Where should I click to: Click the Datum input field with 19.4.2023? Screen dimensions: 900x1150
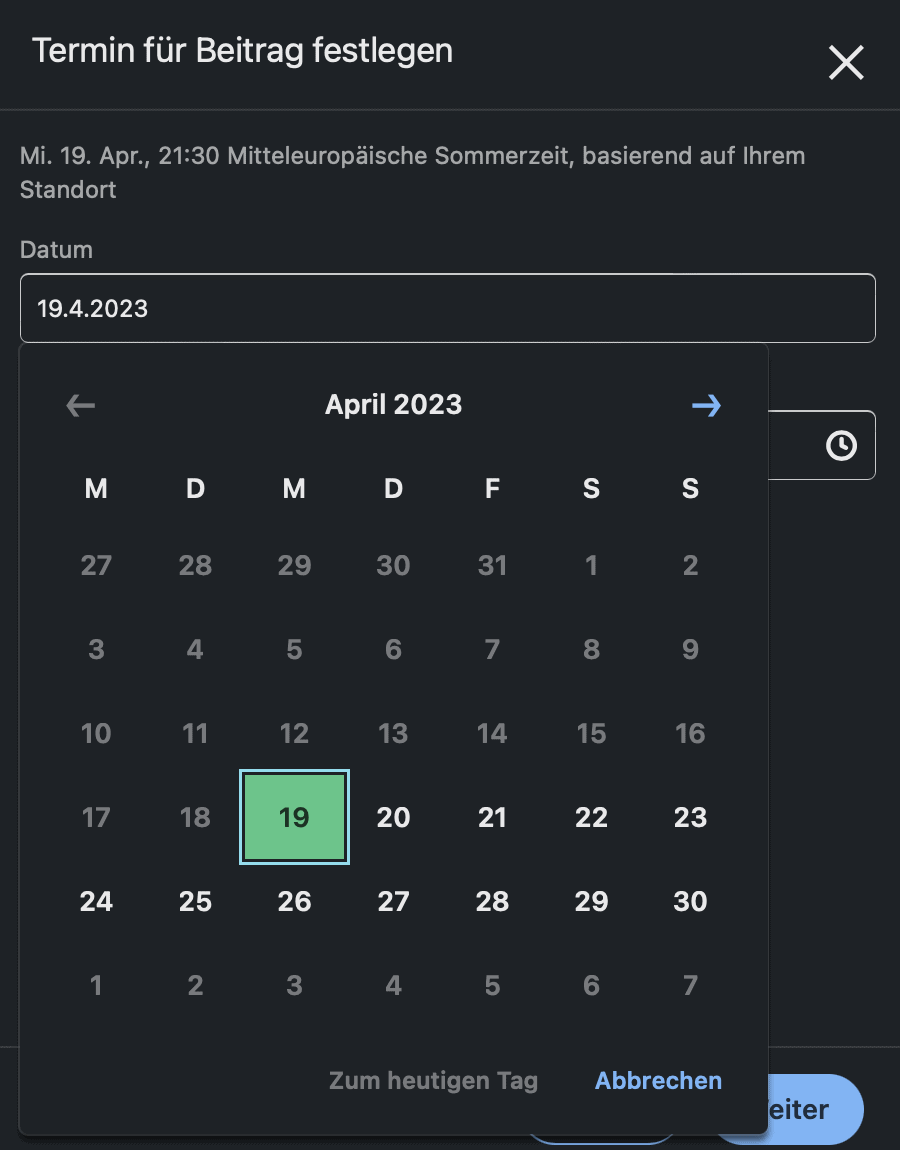click(x=447, y=308)
